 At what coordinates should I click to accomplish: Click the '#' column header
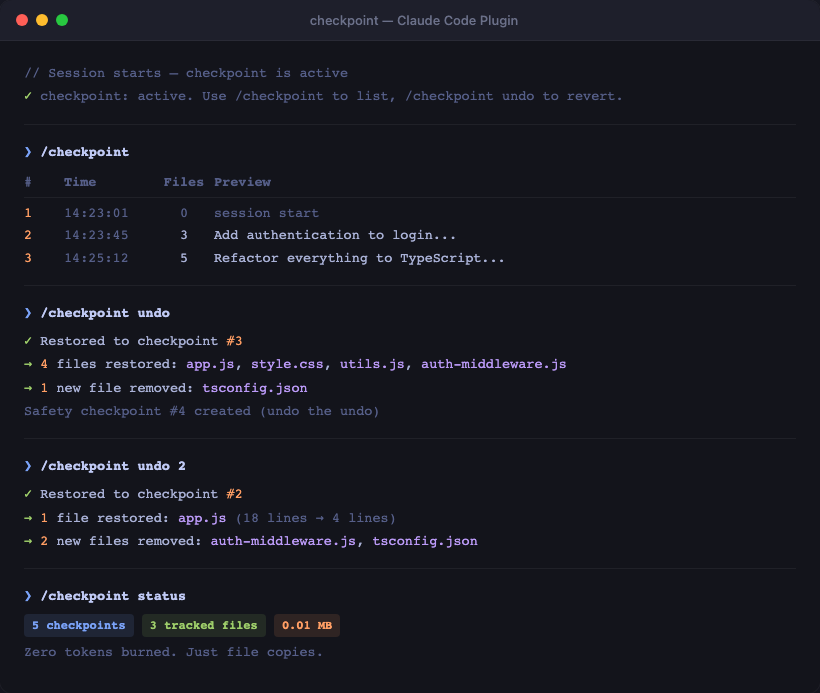click(28, 182)
